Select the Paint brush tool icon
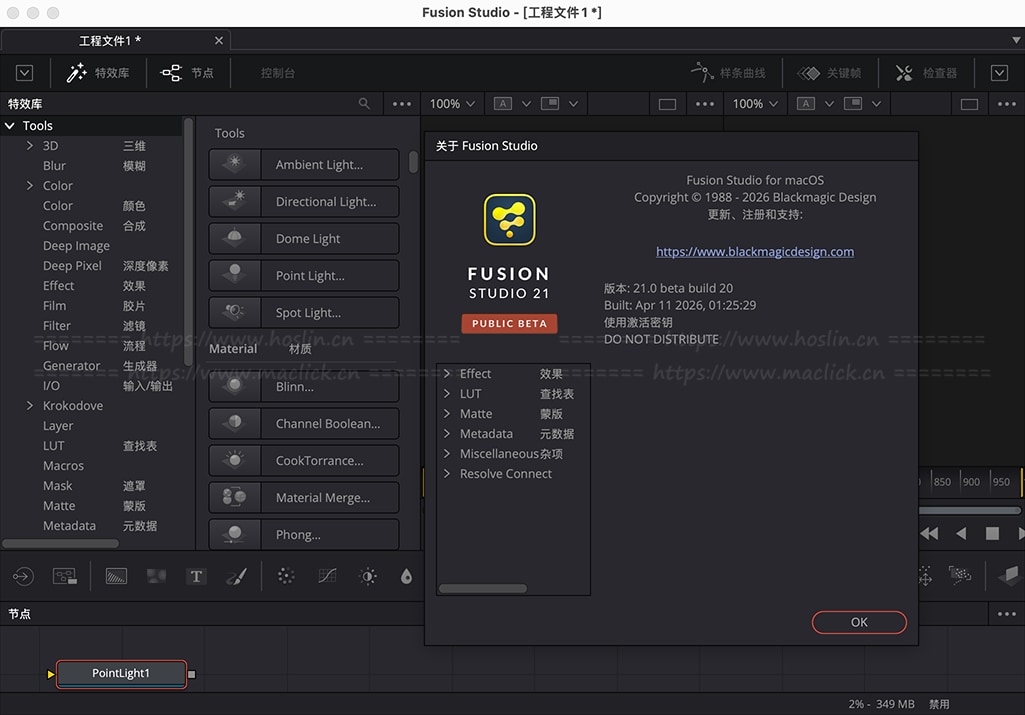The width and height of the screenshot is (1025, 715). 236,576
